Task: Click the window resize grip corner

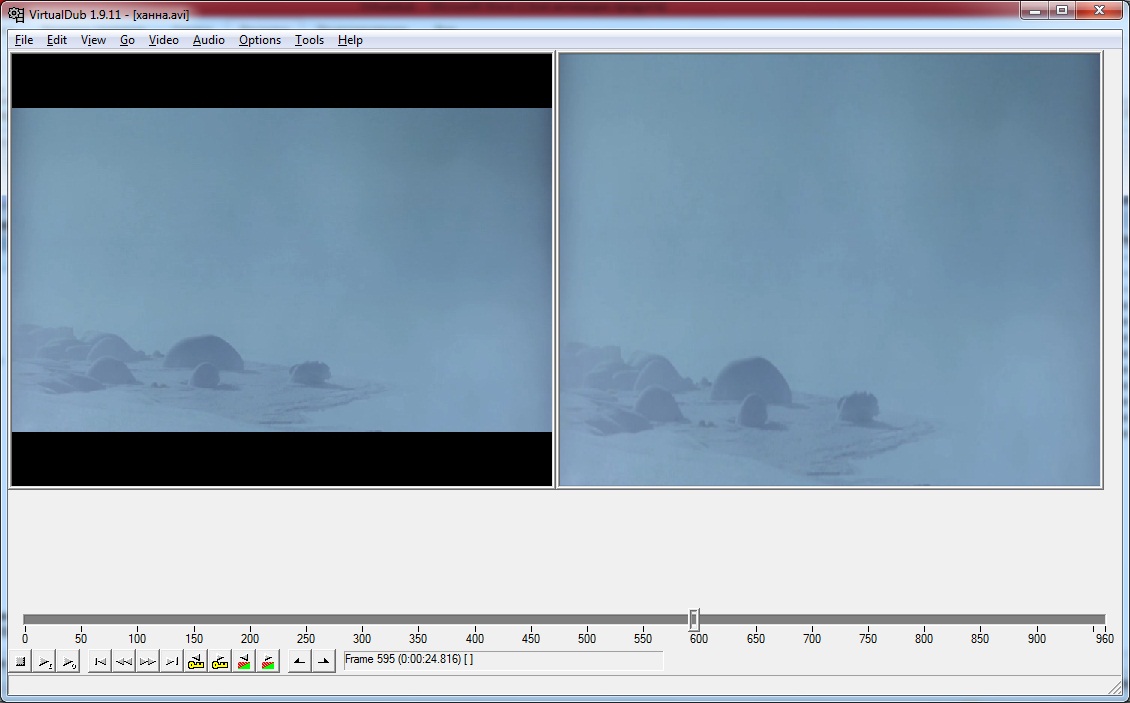Action: tap(1114, 689)
